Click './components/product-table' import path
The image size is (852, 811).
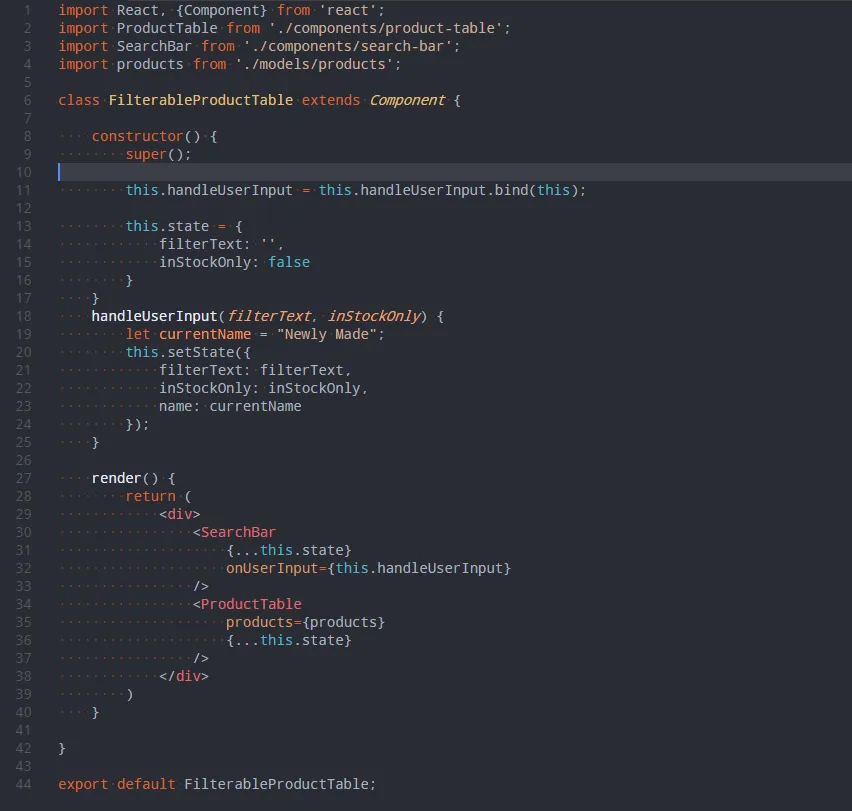click(385, 28)
